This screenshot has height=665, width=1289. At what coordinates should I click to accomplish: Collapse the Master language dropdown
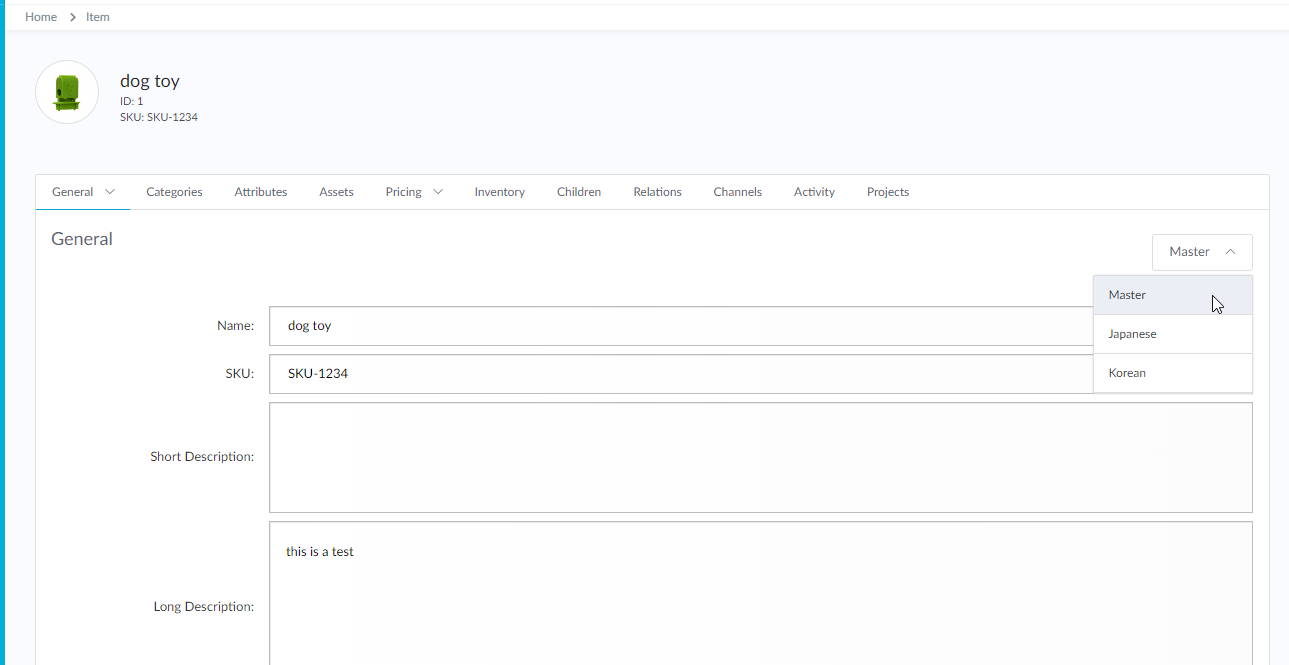1202,252
